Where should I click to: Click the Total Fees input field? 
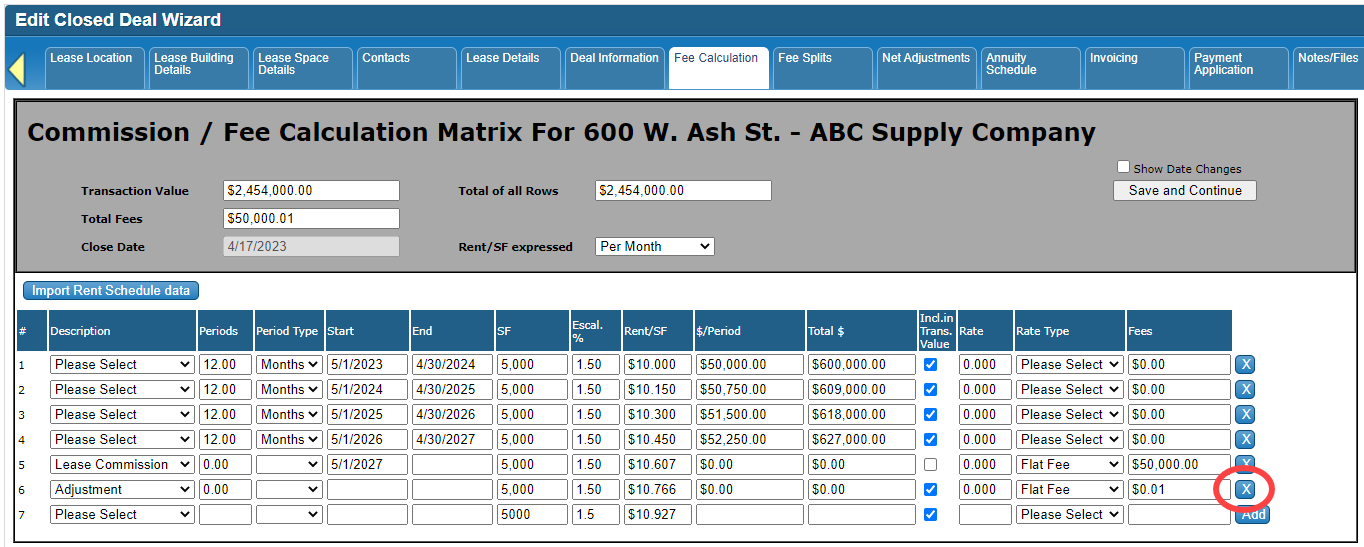coord(311,218)
